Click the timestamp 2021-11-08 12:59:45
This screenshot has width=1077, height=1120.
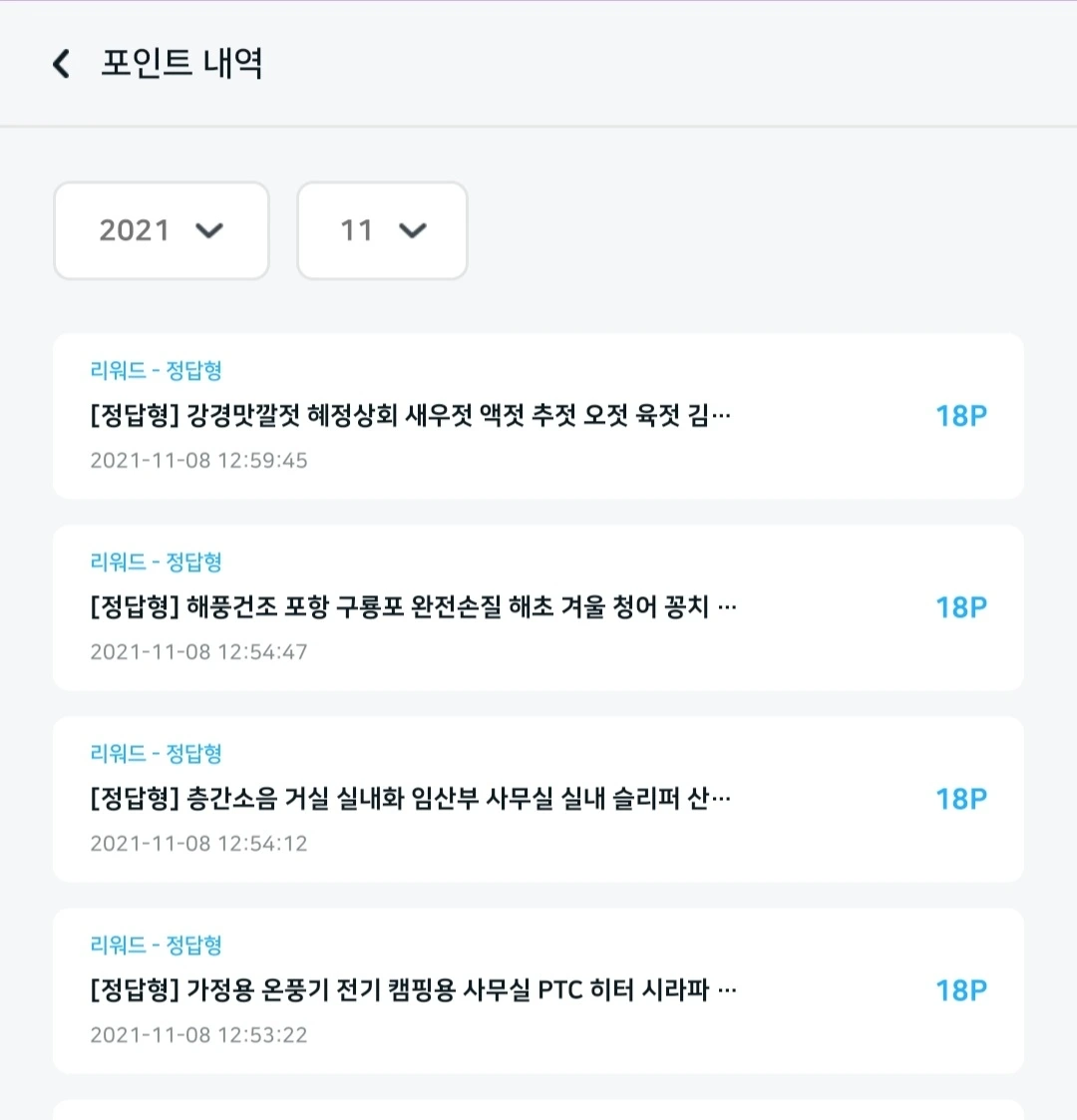point(198,461)
